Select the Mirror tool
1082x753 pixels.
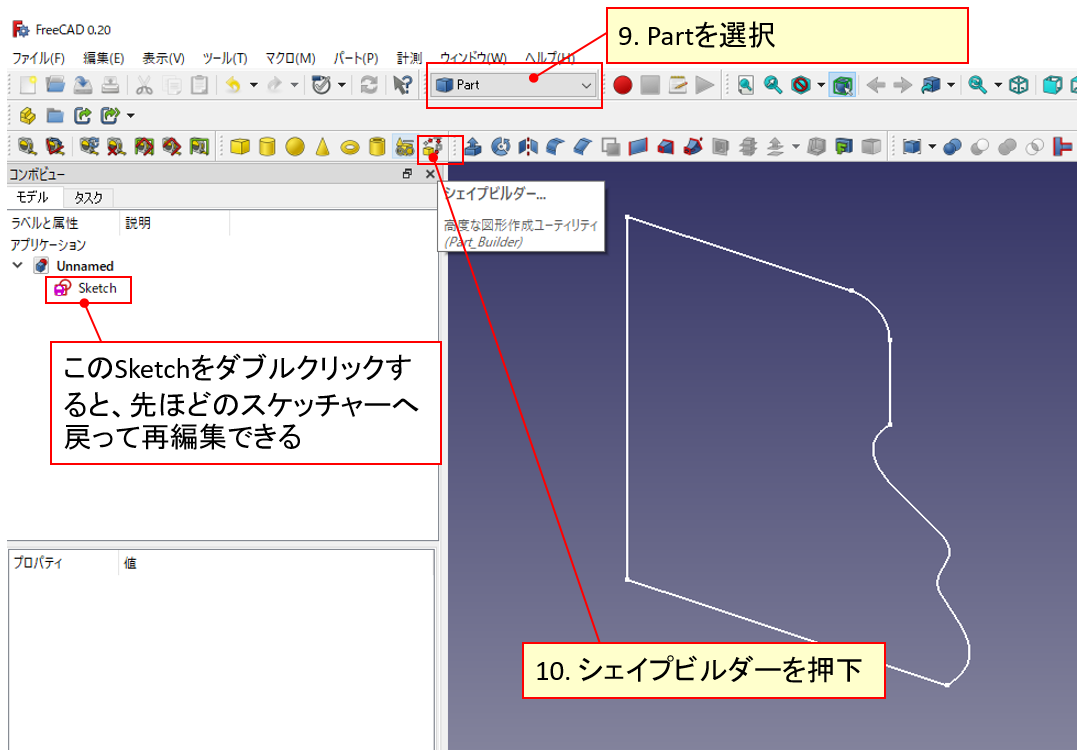point(528,146)
